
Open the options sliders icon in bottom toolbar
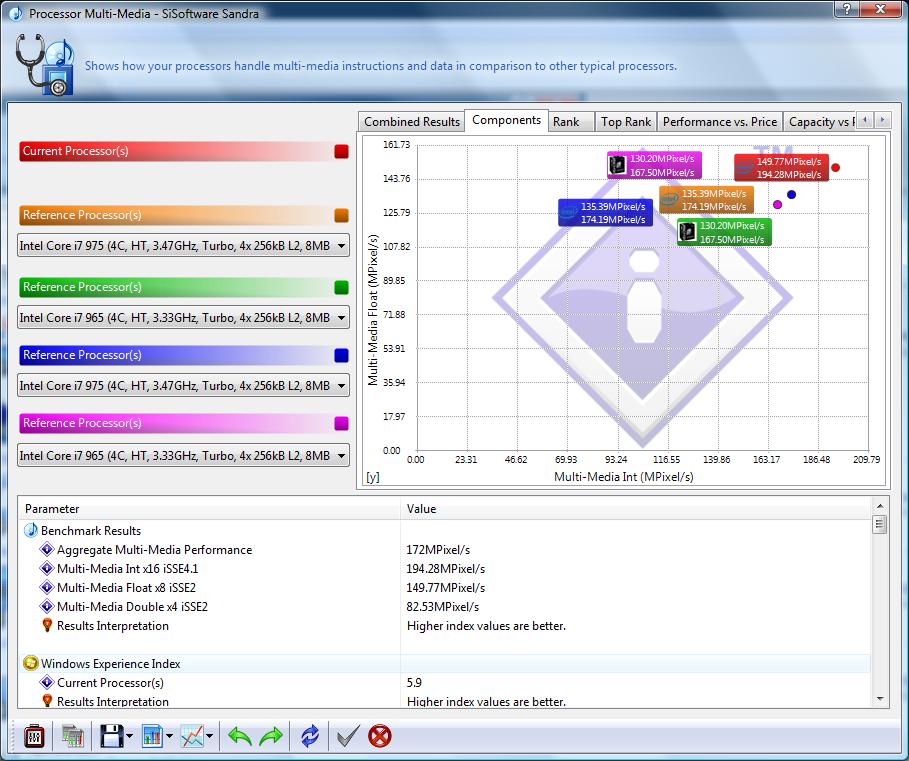pos(33,737)
